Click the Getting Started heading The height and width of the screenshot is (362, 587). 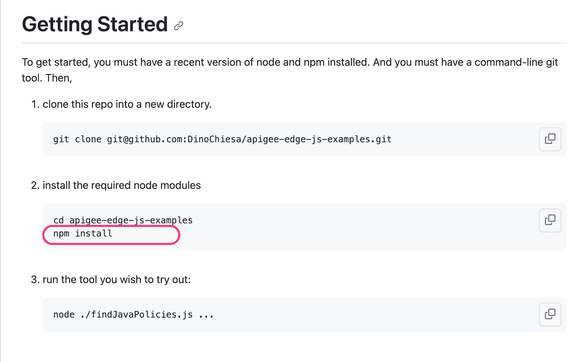95,25
